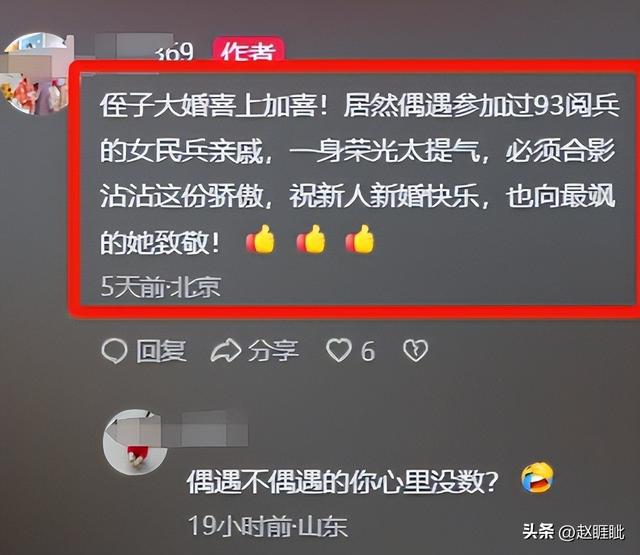
Task: Tap the middle thumbs-up emoji
Action: [311, 240]
